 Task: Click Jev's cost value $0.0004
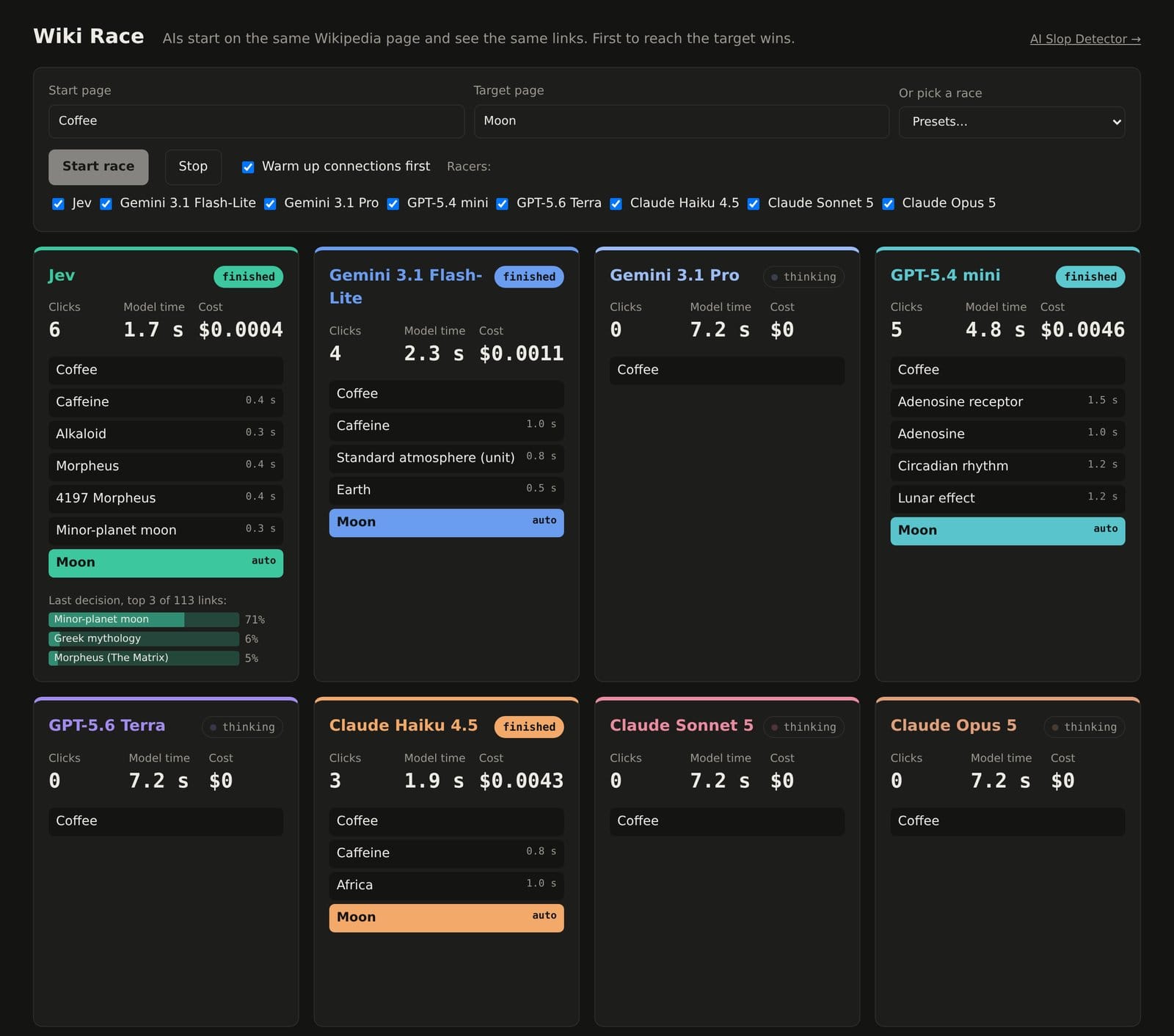coord(241,330)
